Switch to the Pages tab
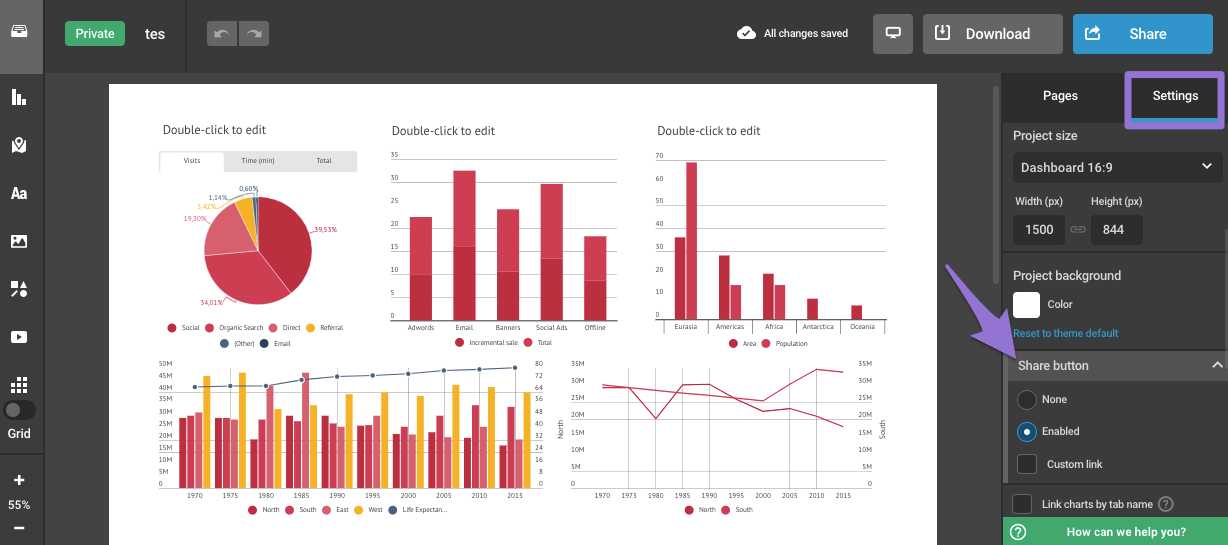Screen dimensions: 1228x545 1060,96
